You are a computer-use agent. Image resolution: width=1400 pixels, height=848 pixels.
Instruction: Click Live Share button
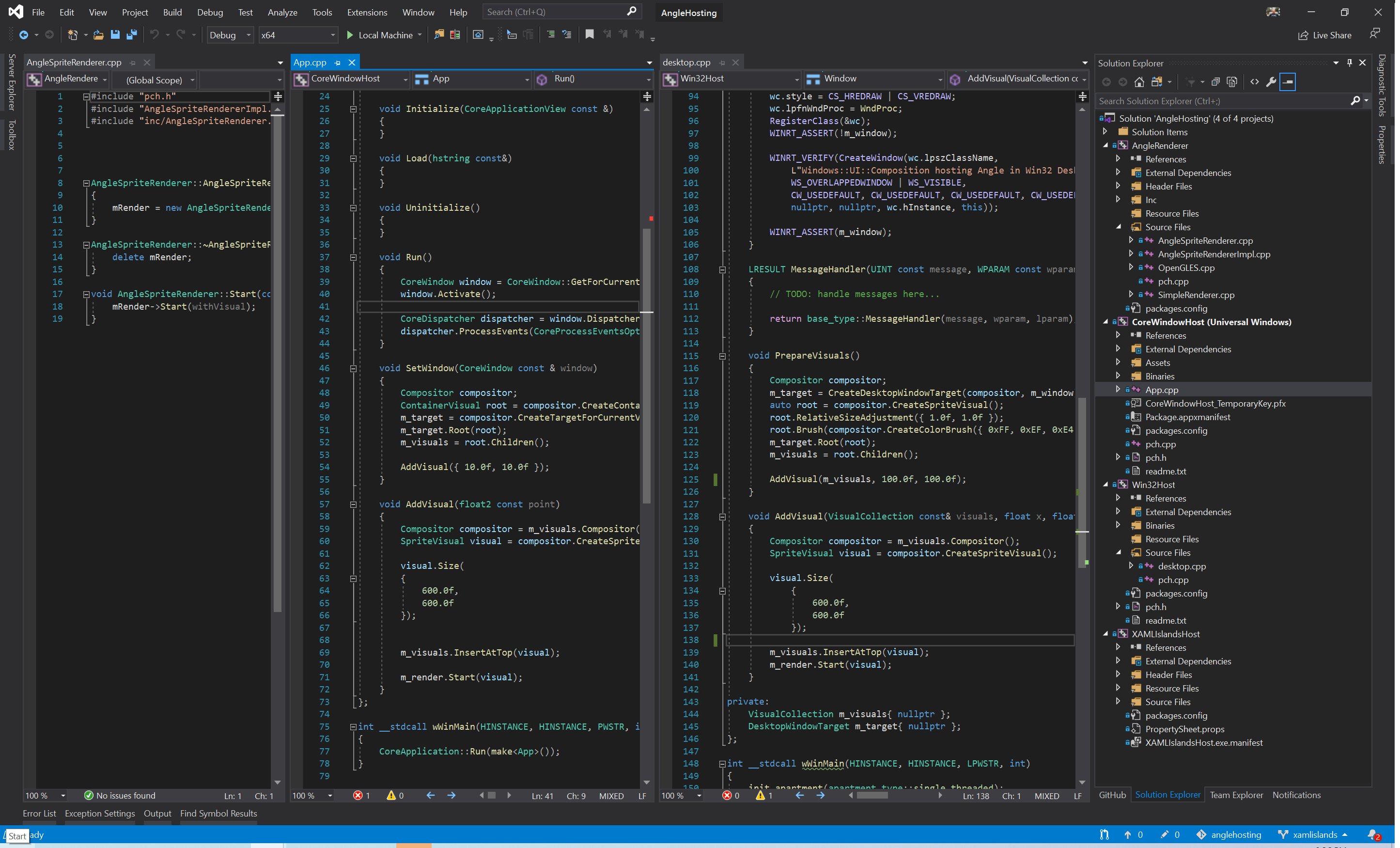coord(1325,35)
